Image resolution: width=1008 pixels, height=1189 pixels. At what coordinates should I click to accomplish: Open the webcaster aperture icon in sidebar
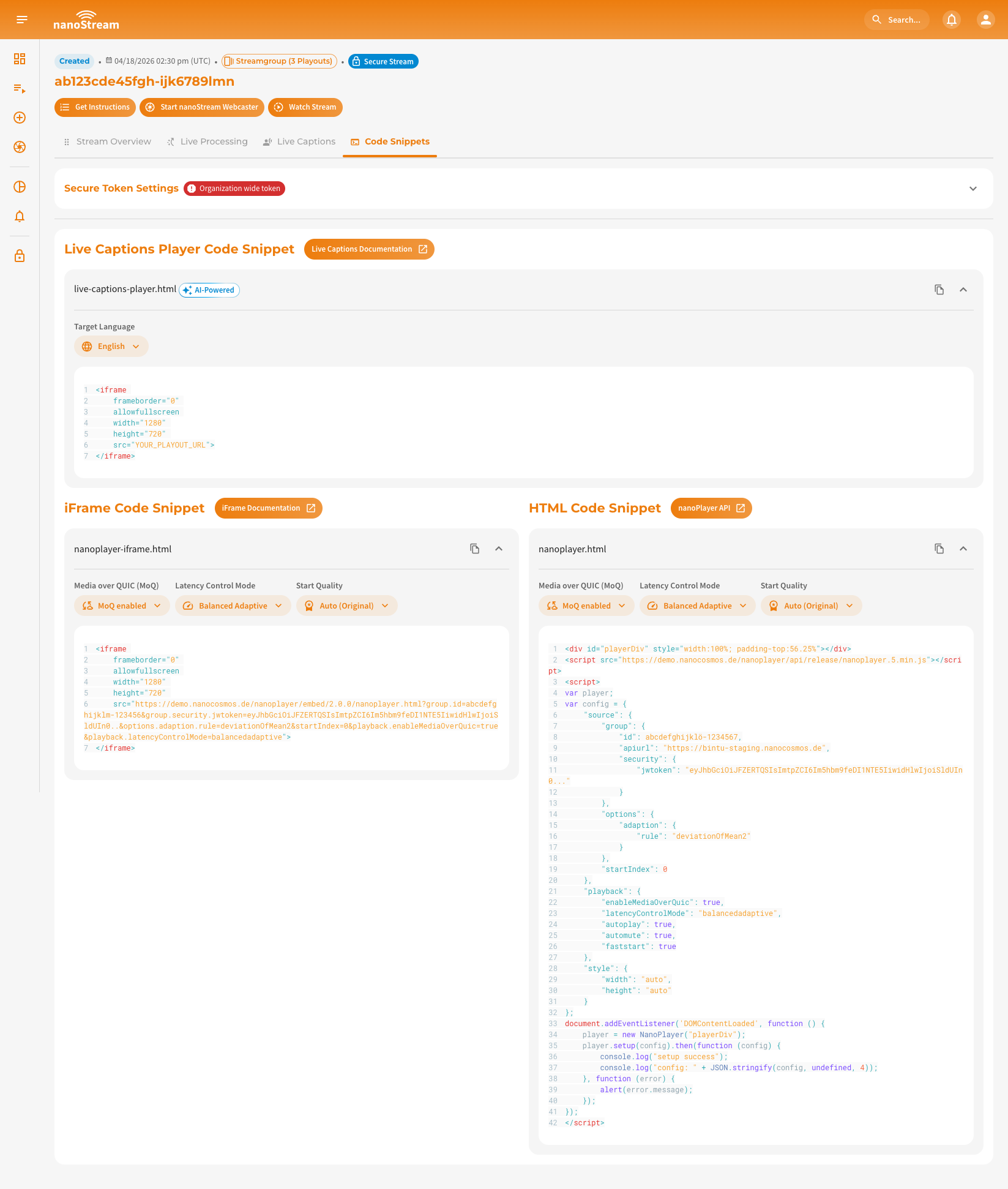point(19,147)
